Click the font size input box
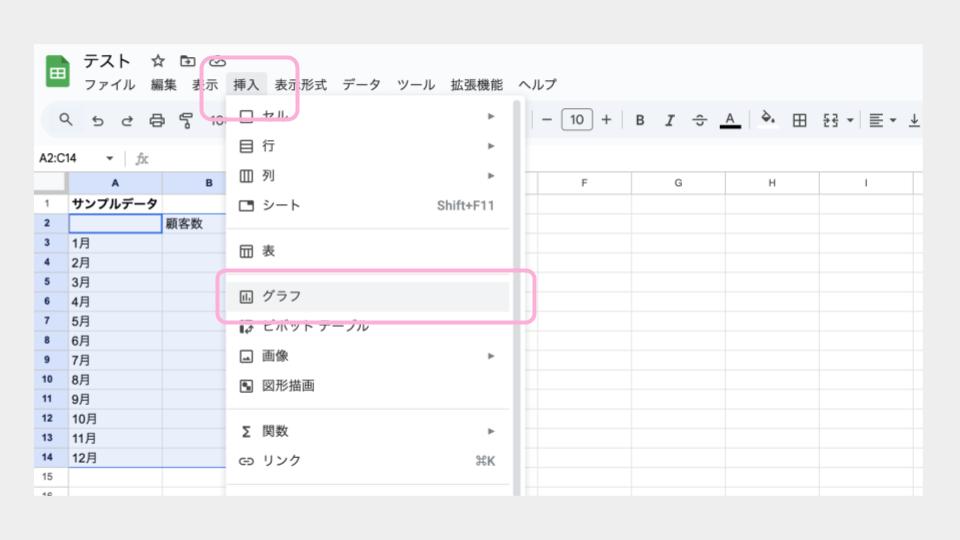 pyautogui.click(x=576, y=120)
